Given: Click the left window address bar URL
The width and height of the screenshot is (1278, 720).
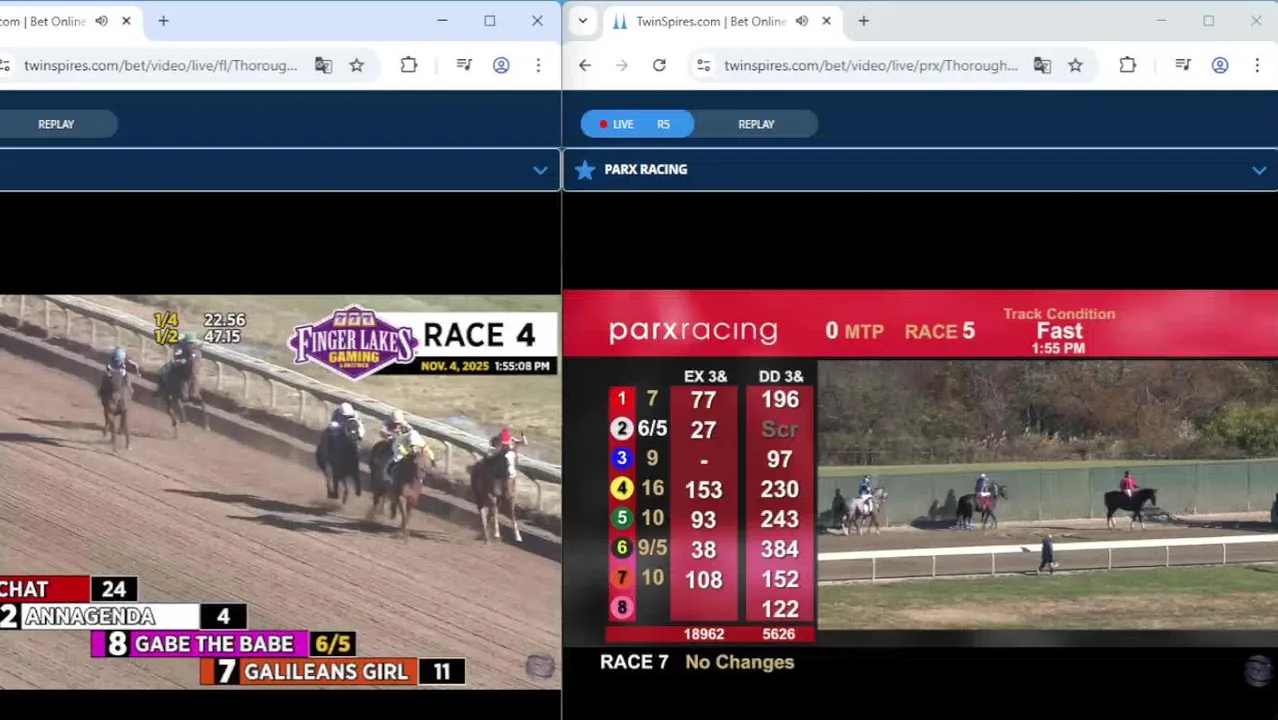Looking at the screenshot, I should point(160,65).
